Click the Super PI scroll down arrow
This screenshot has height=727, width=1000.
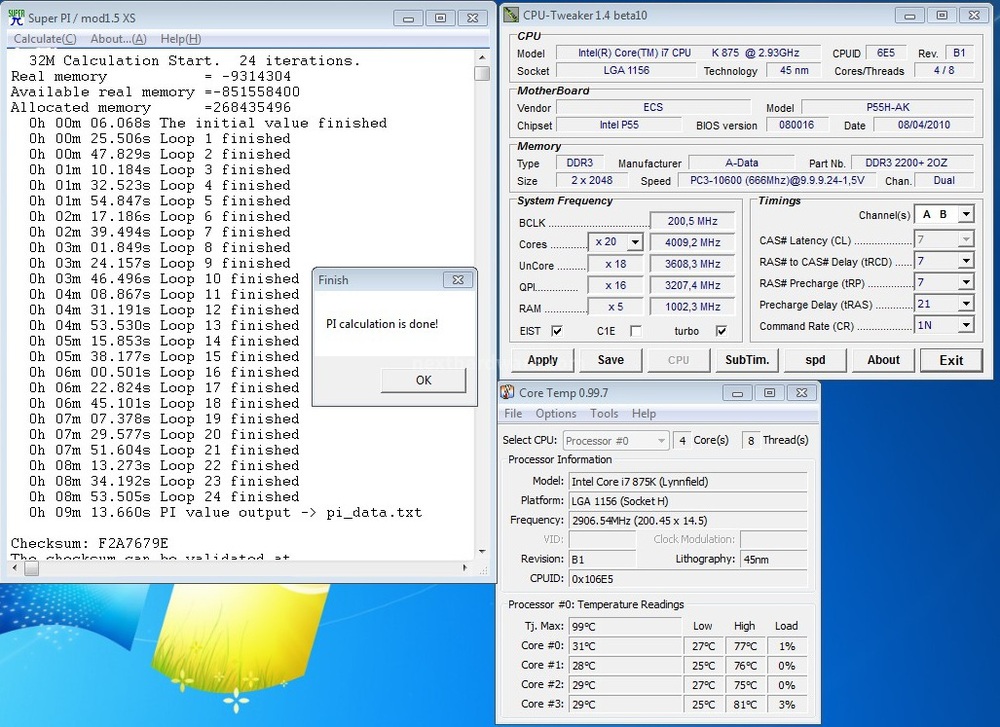(482, 552)
